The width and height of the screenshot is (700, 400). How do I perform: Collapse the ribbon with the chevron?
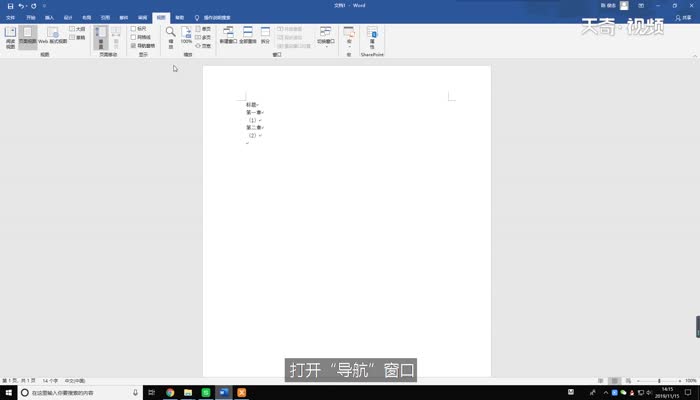point(695,55)
